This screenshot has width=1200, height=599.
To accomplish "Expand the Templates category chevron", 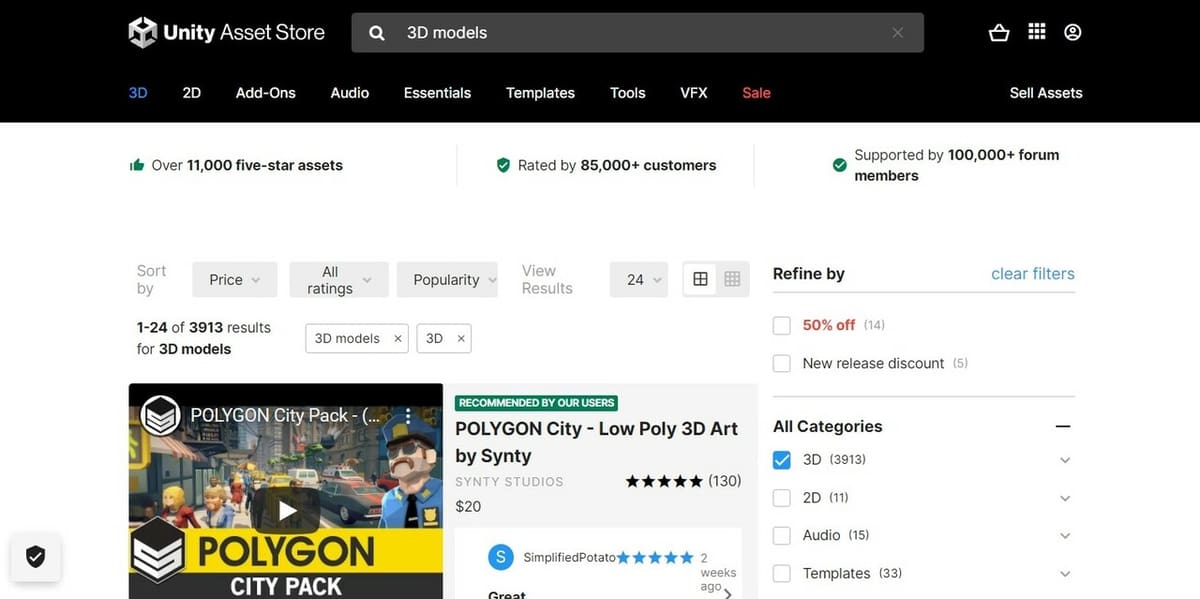I will coord(1065,574).
